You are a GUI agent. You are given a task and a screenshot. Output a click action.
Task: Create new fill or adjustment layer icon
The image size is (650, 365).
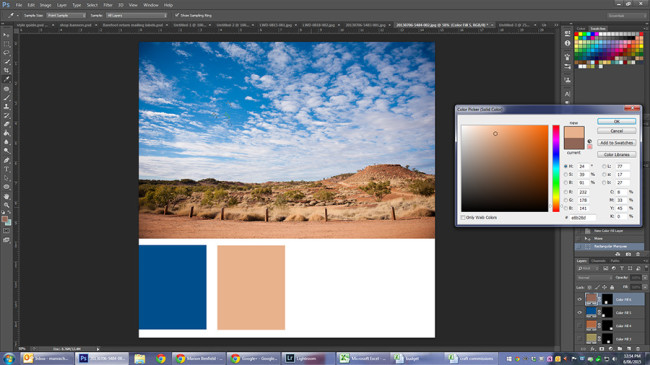[x=611, y=349]
